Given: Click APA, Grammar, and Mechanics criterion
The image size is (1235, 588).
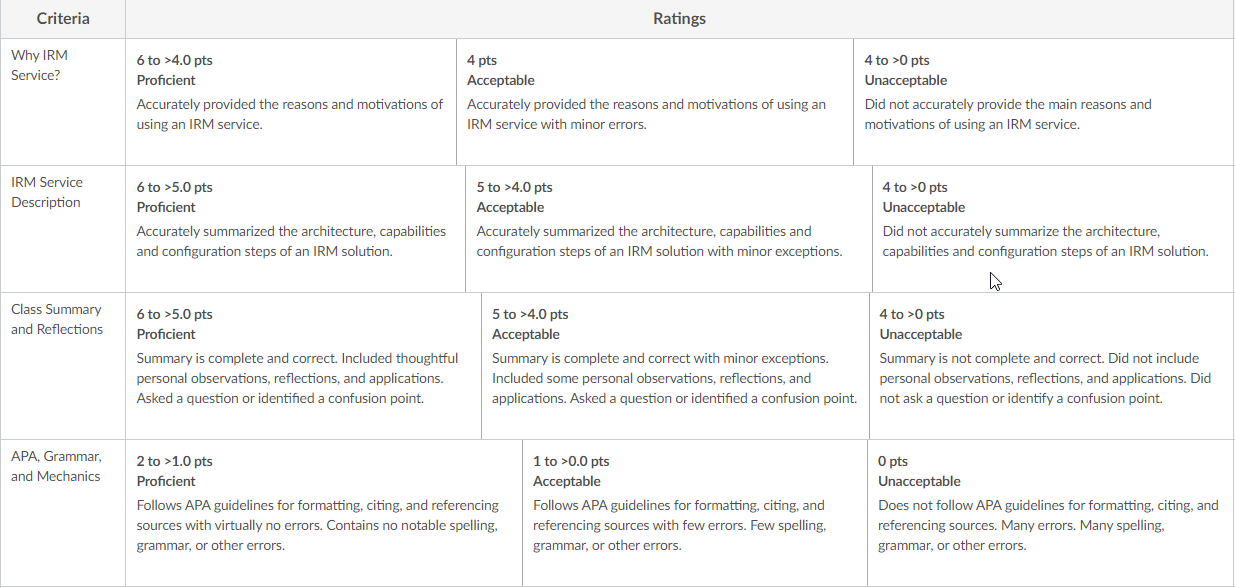Looking at the screenshot, I should [x=63, y=513].
